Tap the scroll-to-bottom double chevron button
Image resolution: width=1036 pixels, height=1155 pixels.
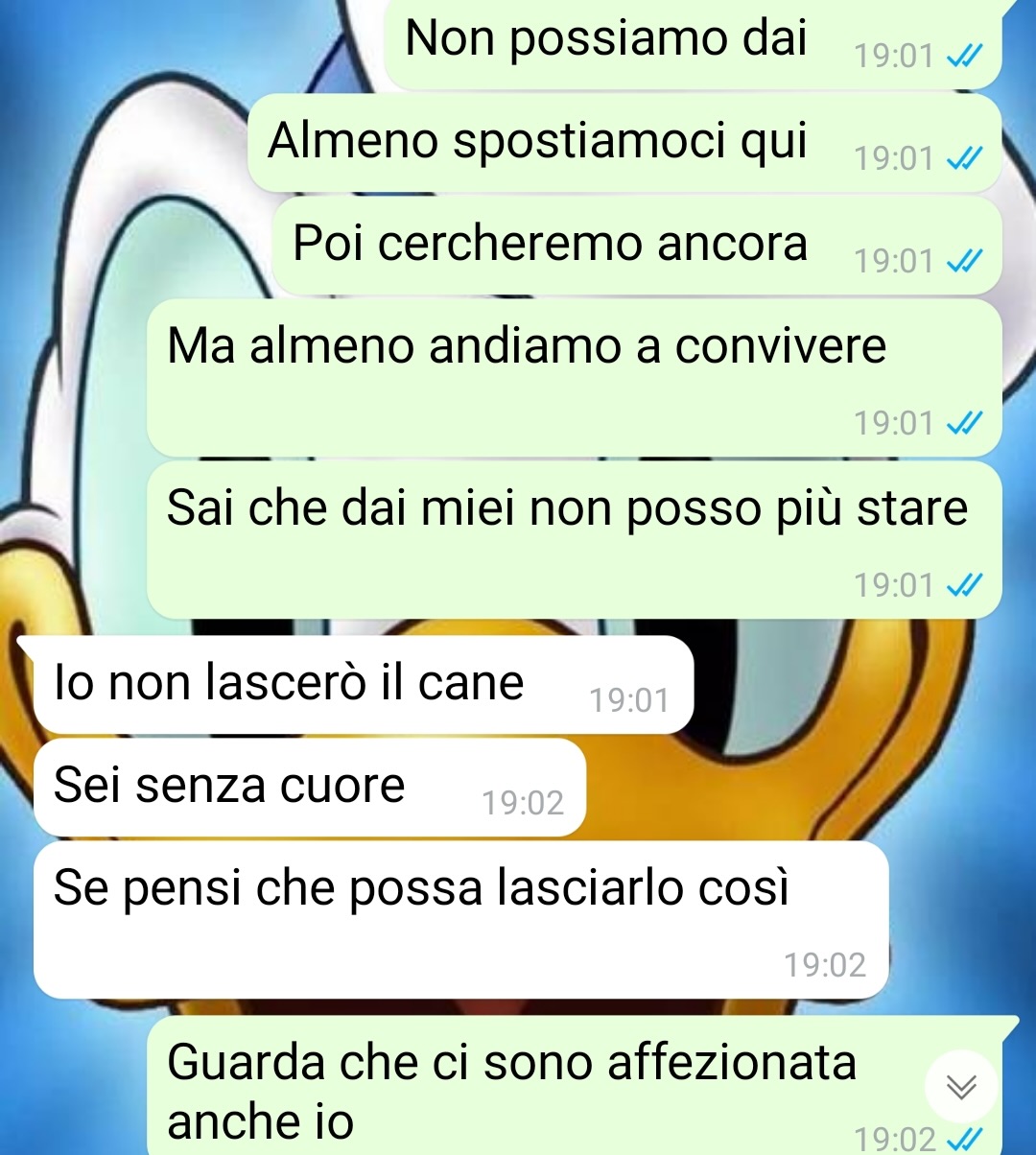point(961,1086)
